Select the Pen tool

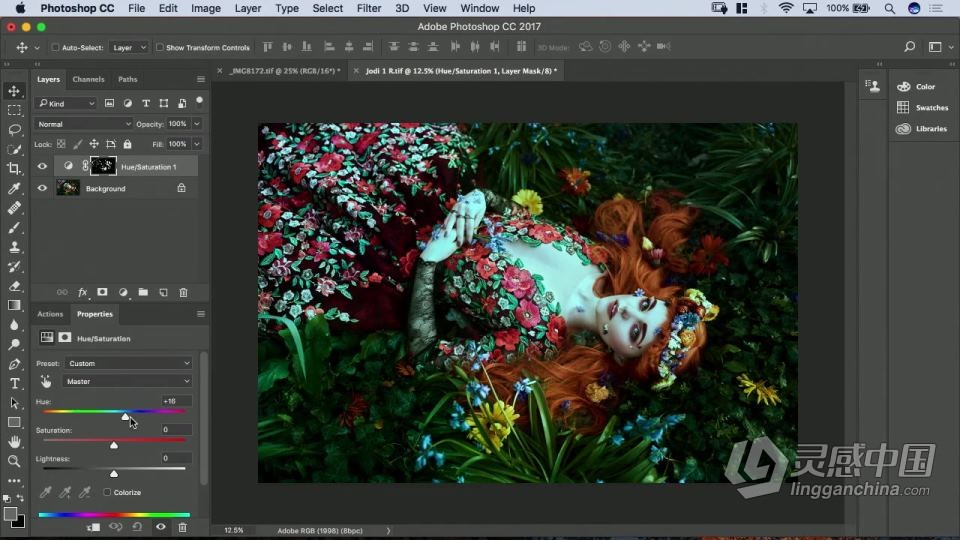14,364
